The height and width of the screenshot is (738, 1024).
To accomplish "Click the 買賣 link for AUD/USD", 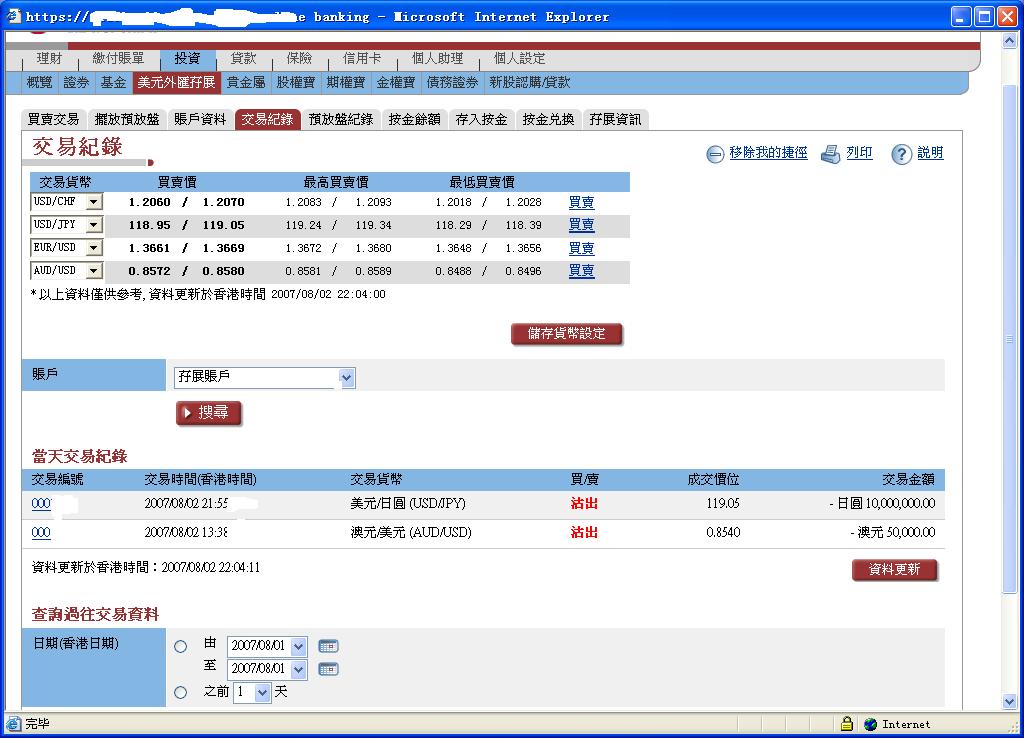I will [581, 270].
